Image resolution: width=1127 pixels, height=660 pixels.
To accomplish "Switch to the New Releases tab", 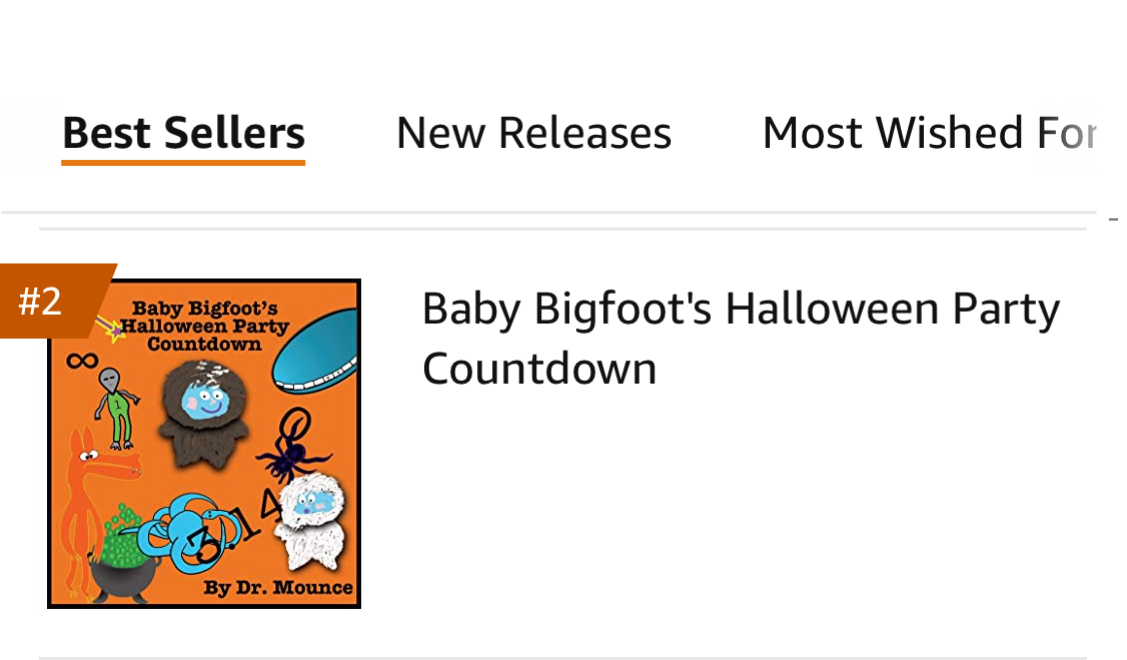I will click(534, 133).
